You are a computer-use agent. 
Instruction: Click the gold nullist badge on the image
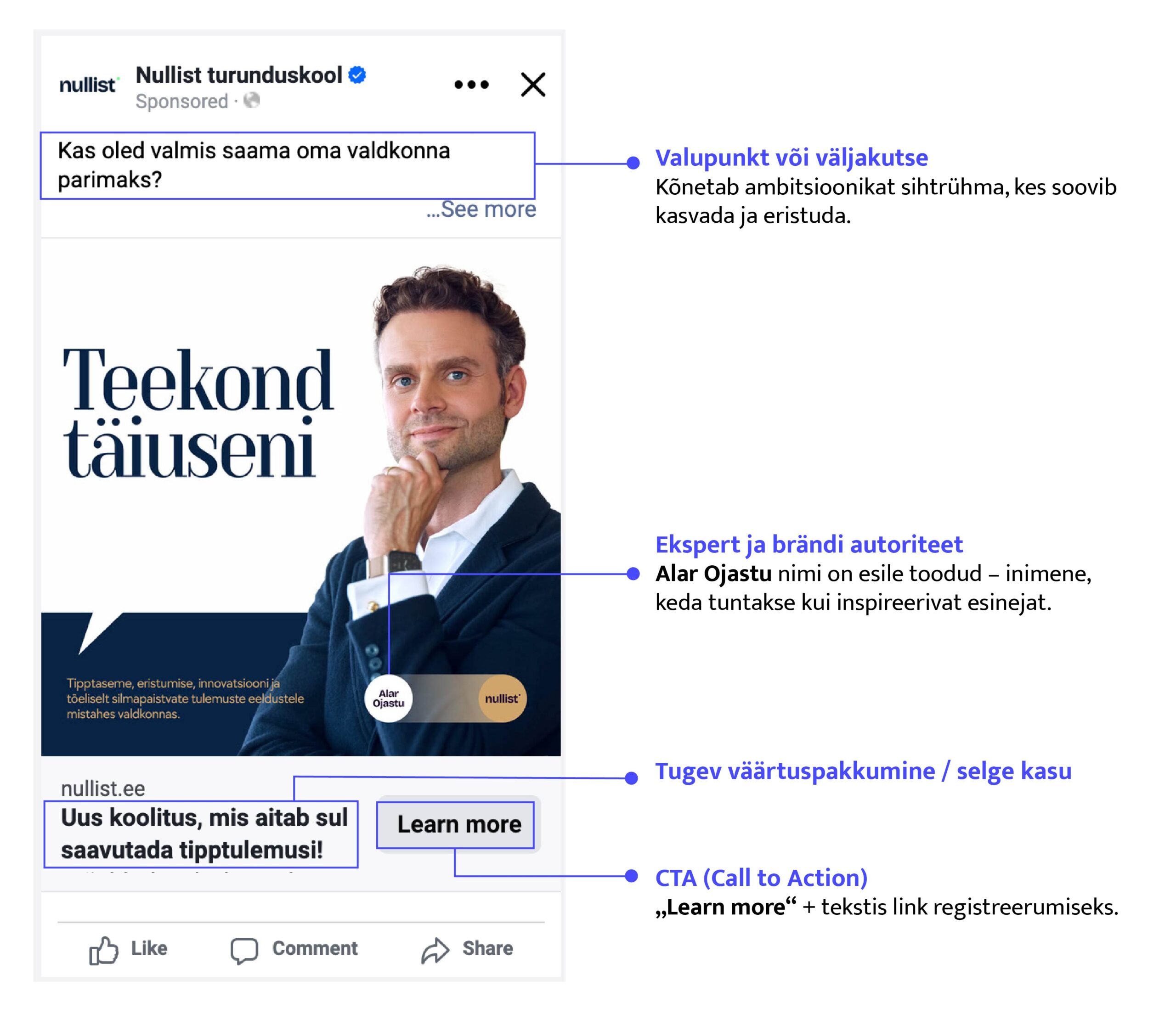click(503, 698)
